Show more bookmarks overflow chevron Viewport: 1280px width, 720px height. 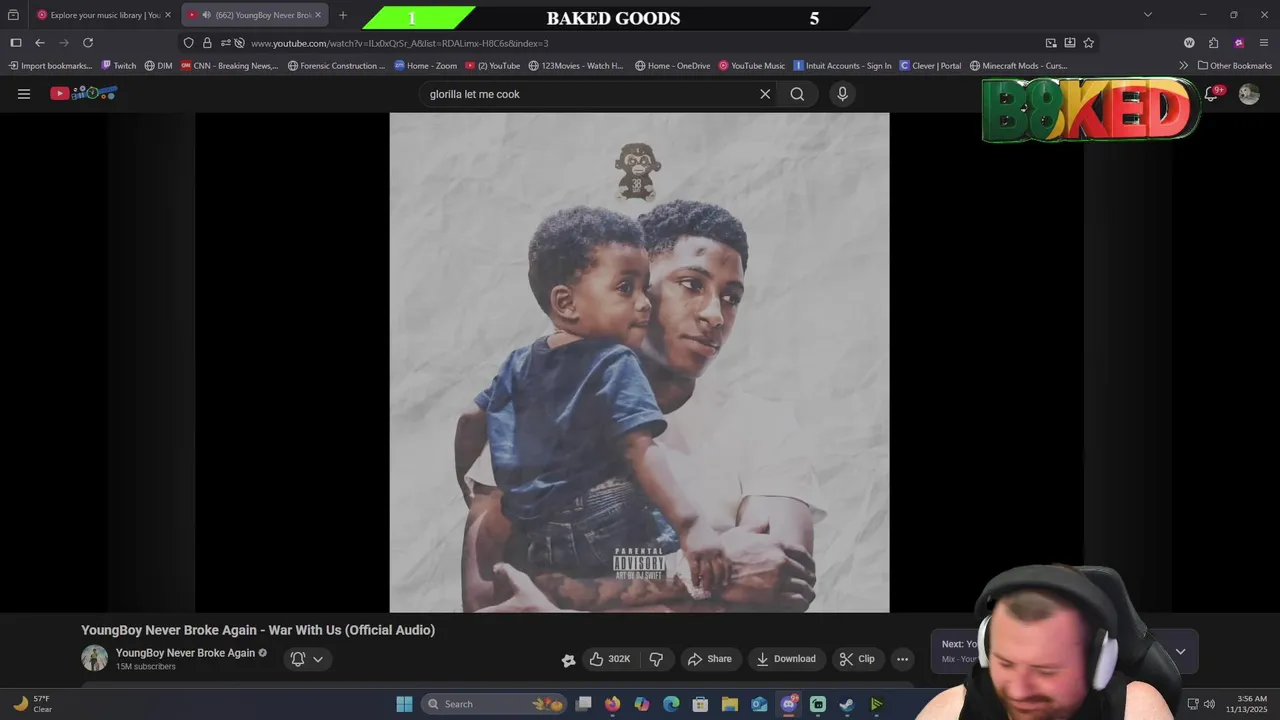[1184, 66]
